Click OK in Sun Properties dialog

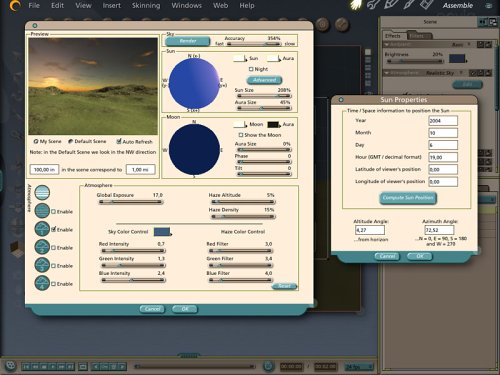(x=420, y=256)
